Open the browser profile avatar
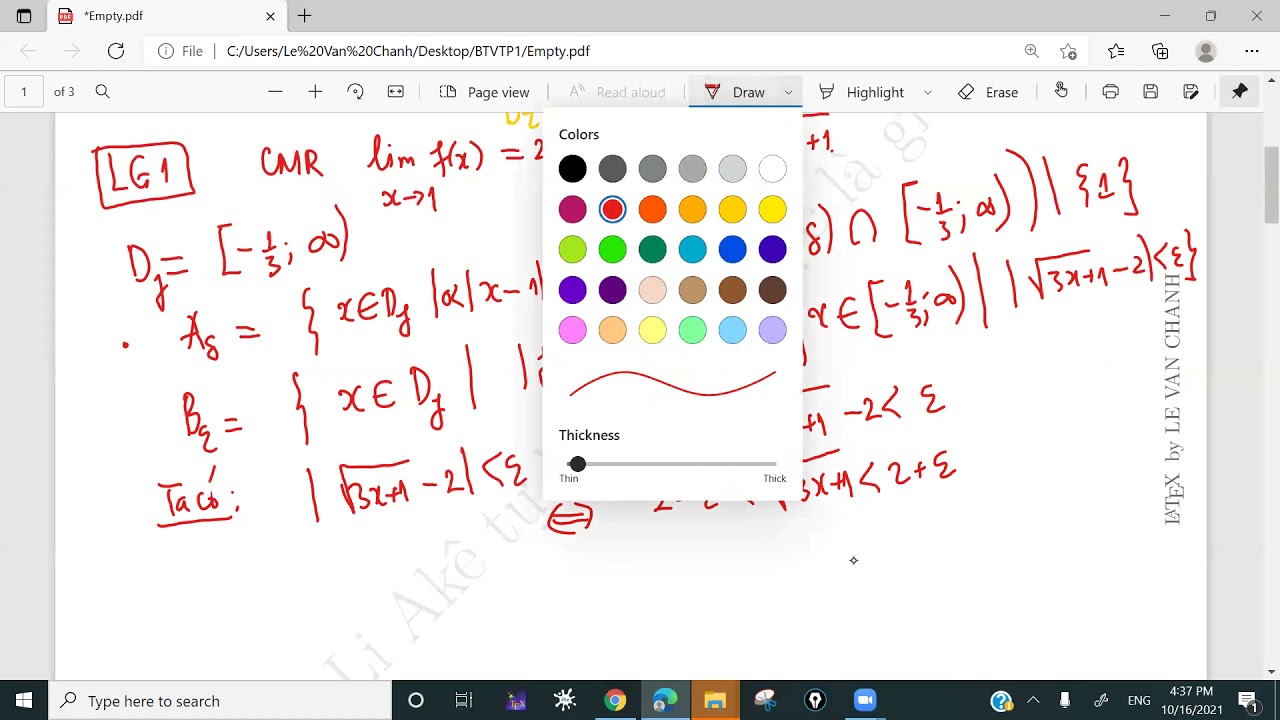 [1206, 51]
